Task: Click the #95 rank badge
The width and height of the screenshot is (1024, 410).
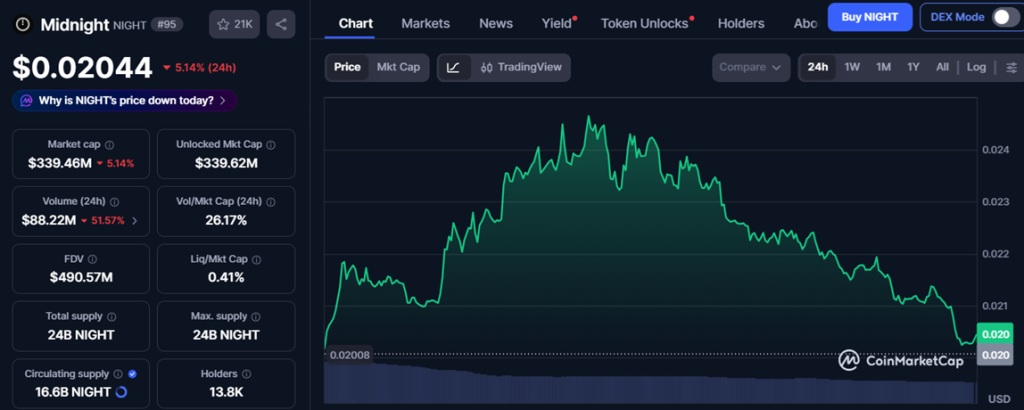Action: 167,25
